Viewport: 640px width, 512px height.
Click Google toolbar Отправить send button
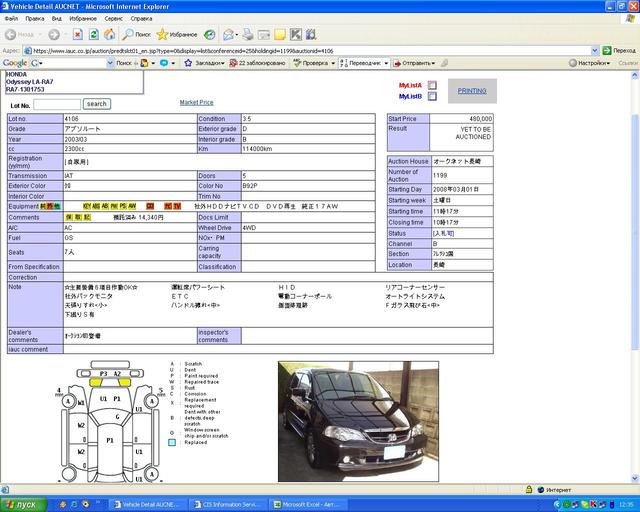point(413,63)
